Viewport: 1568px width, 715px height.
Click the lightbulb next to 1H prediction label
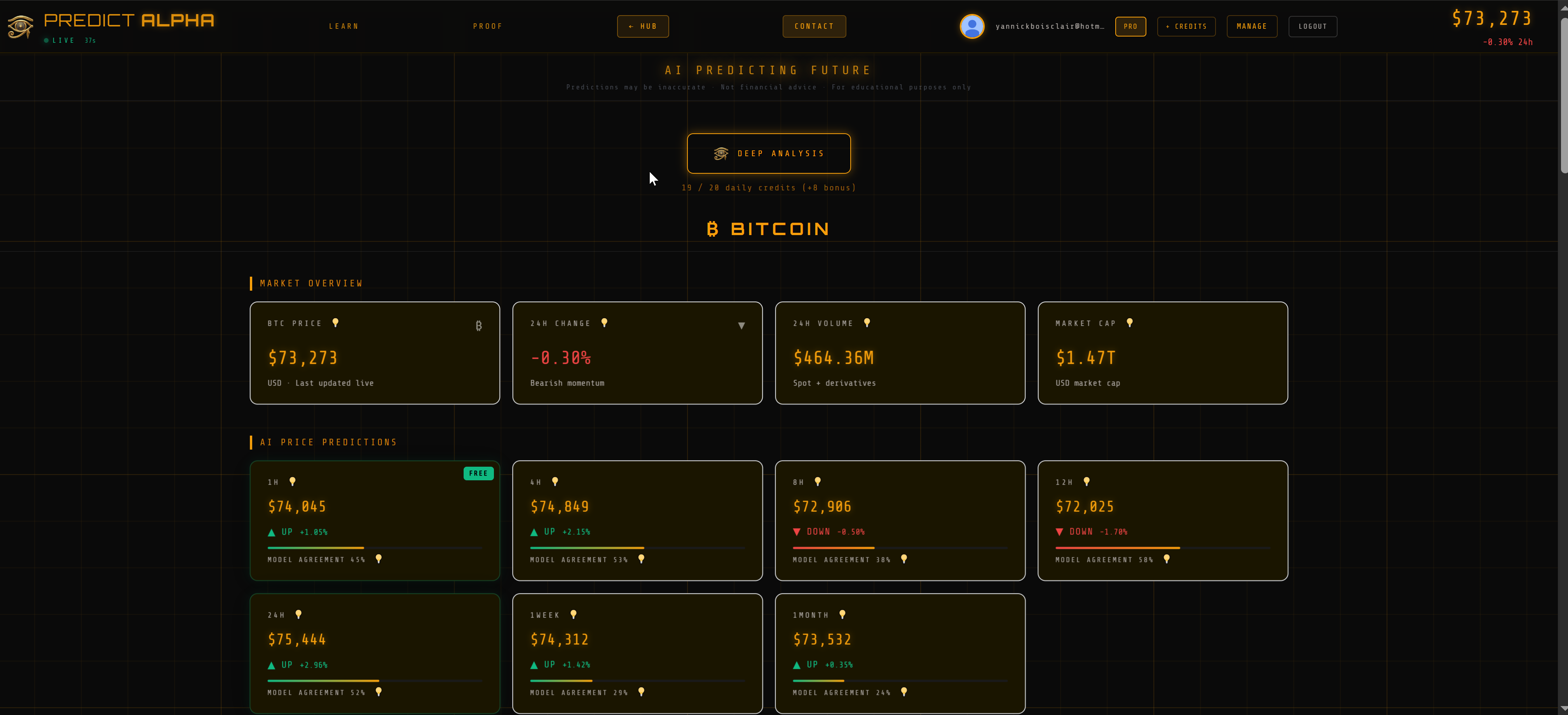tap(293, 482)
